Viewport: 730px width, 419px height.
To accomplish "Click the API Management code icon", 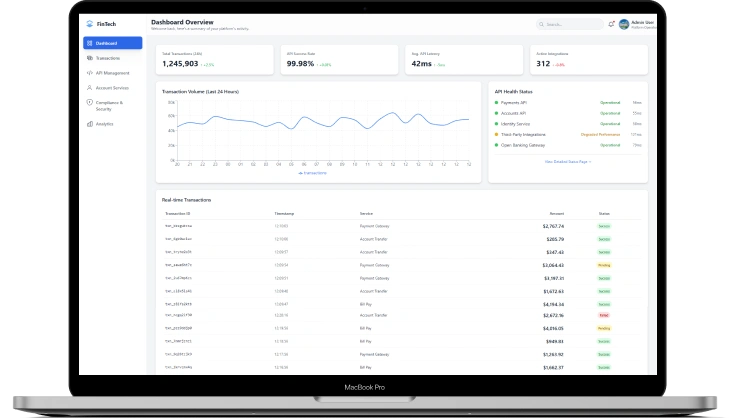I will (x=89, y=73).
